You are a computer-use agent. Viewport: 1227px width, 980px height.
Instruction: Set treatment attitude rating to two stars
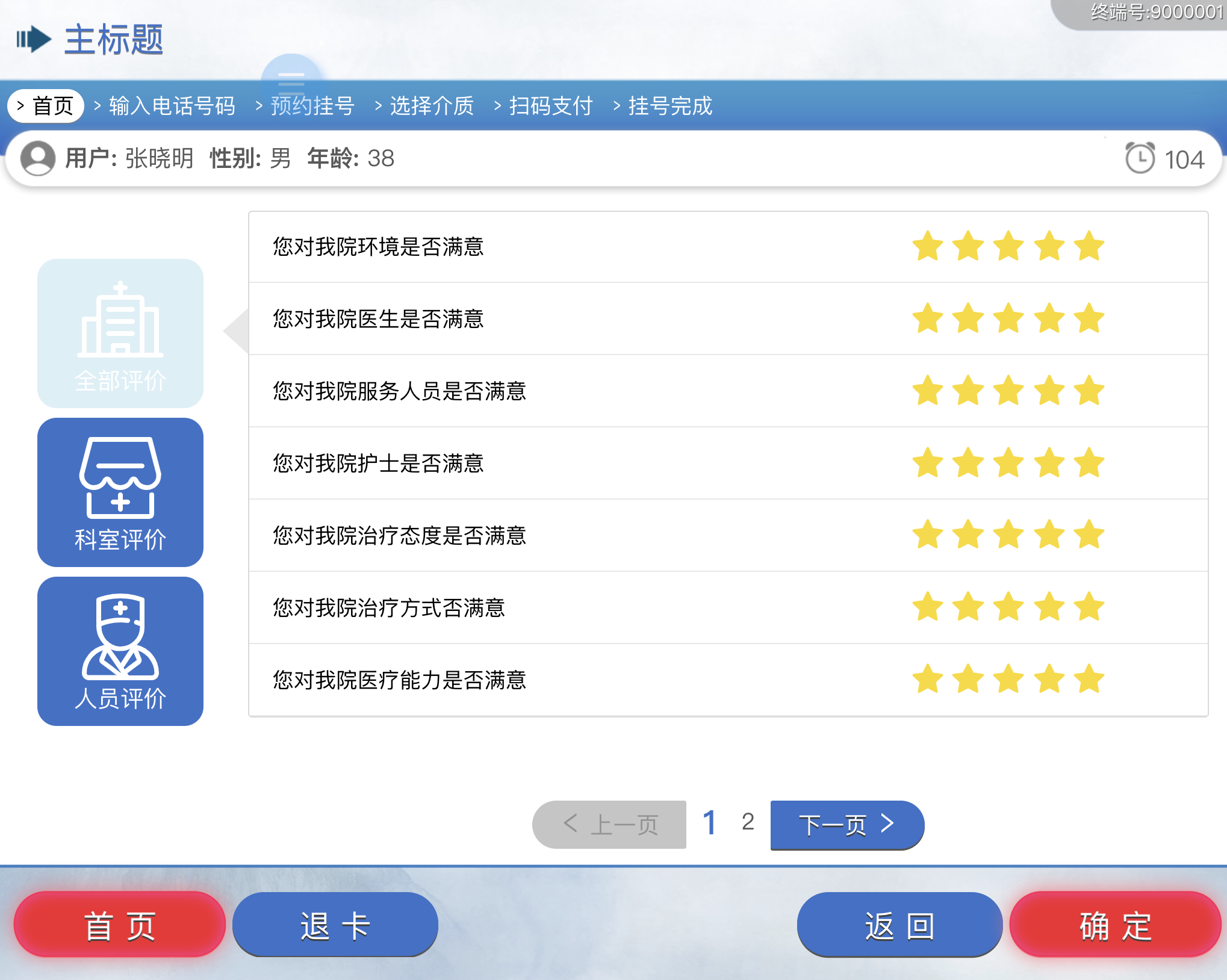click(x=968, y=535)
